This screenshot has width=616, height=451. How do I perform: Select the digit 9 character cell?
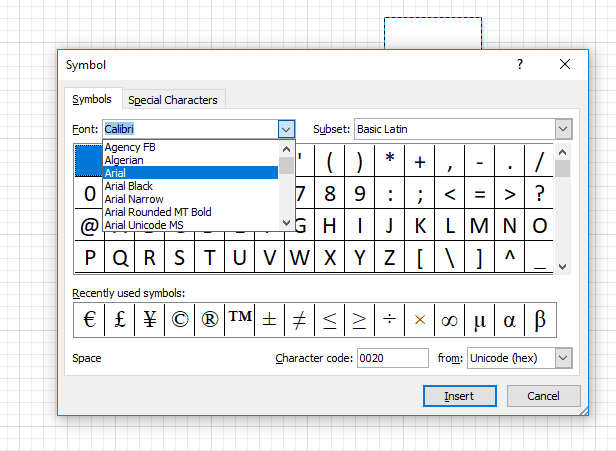click(x=359, y=193)
